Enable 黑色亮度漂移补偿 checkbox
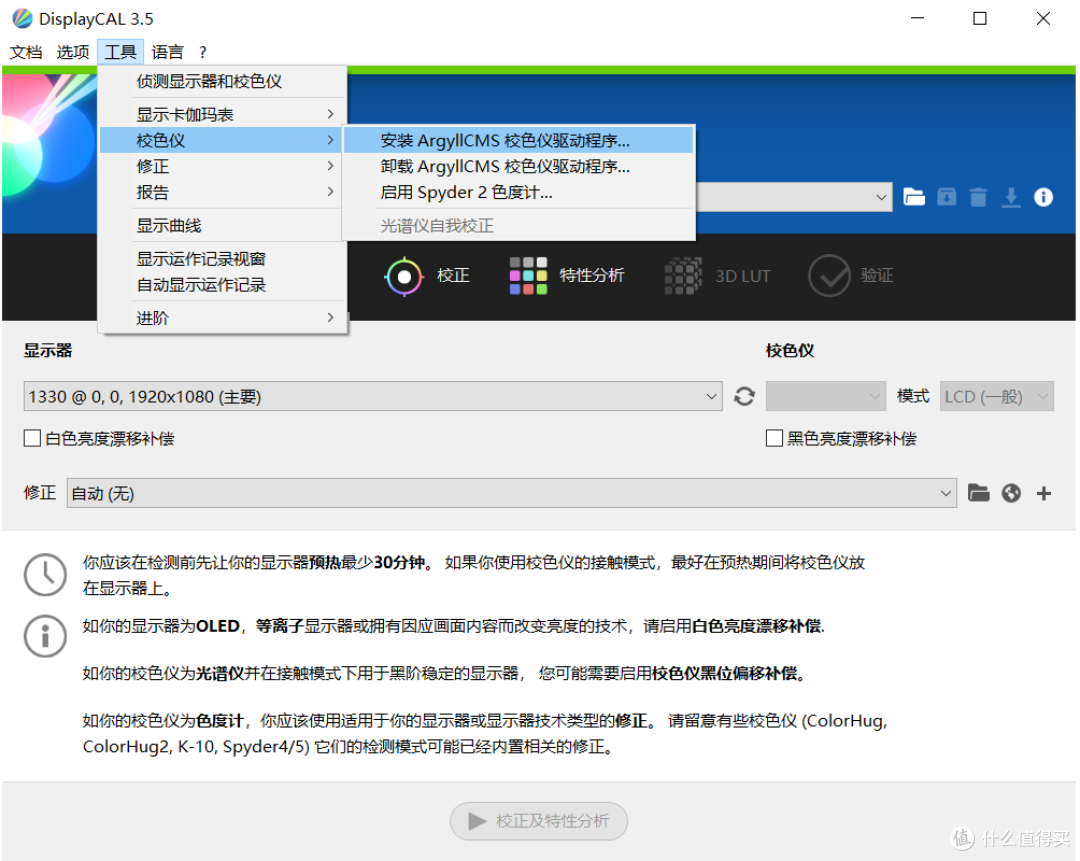1080x861 pixels. (774, 438)
